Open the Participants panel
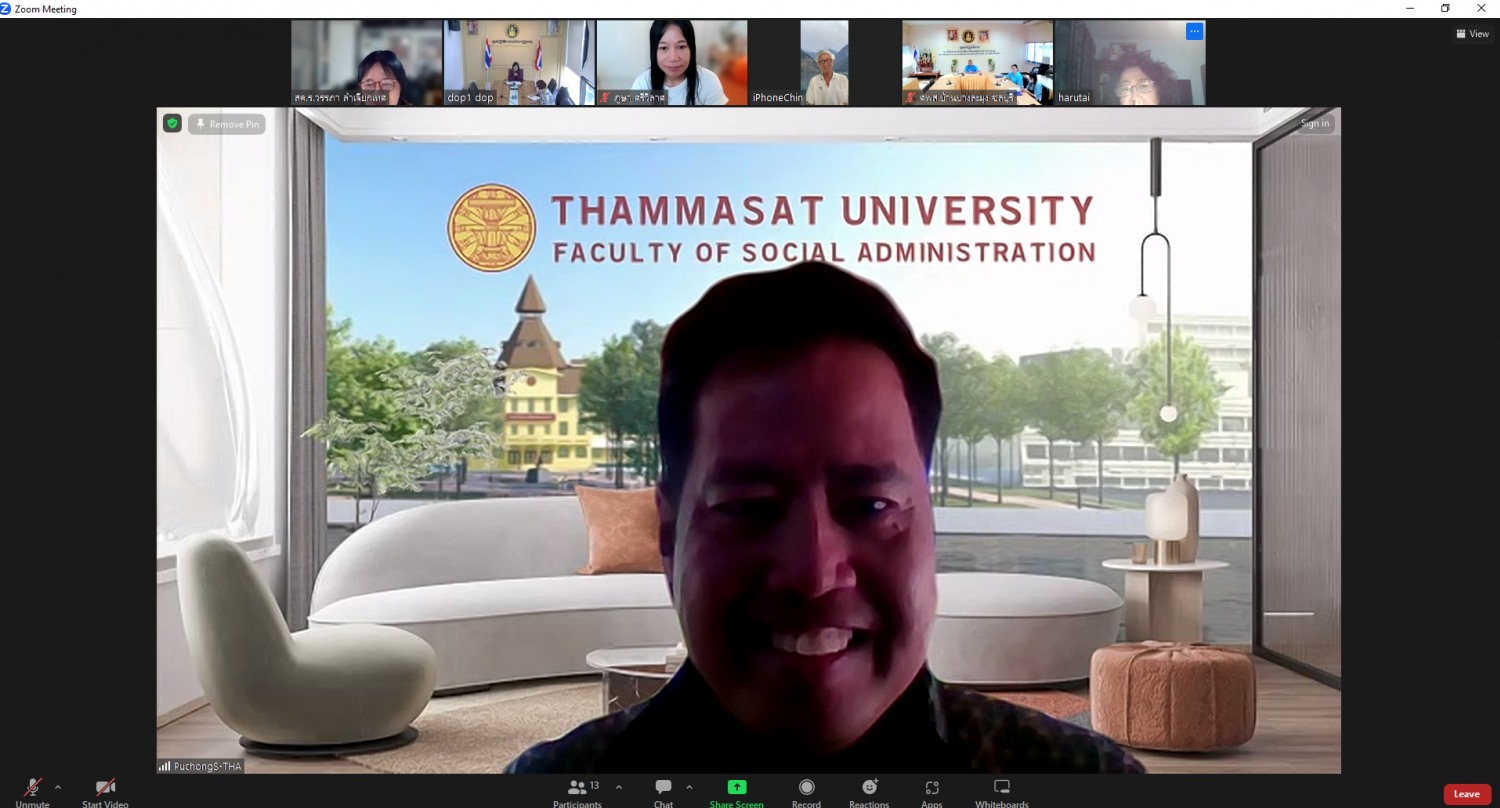Viewport: 1500px width, 808px height. [x=578, y=791]
